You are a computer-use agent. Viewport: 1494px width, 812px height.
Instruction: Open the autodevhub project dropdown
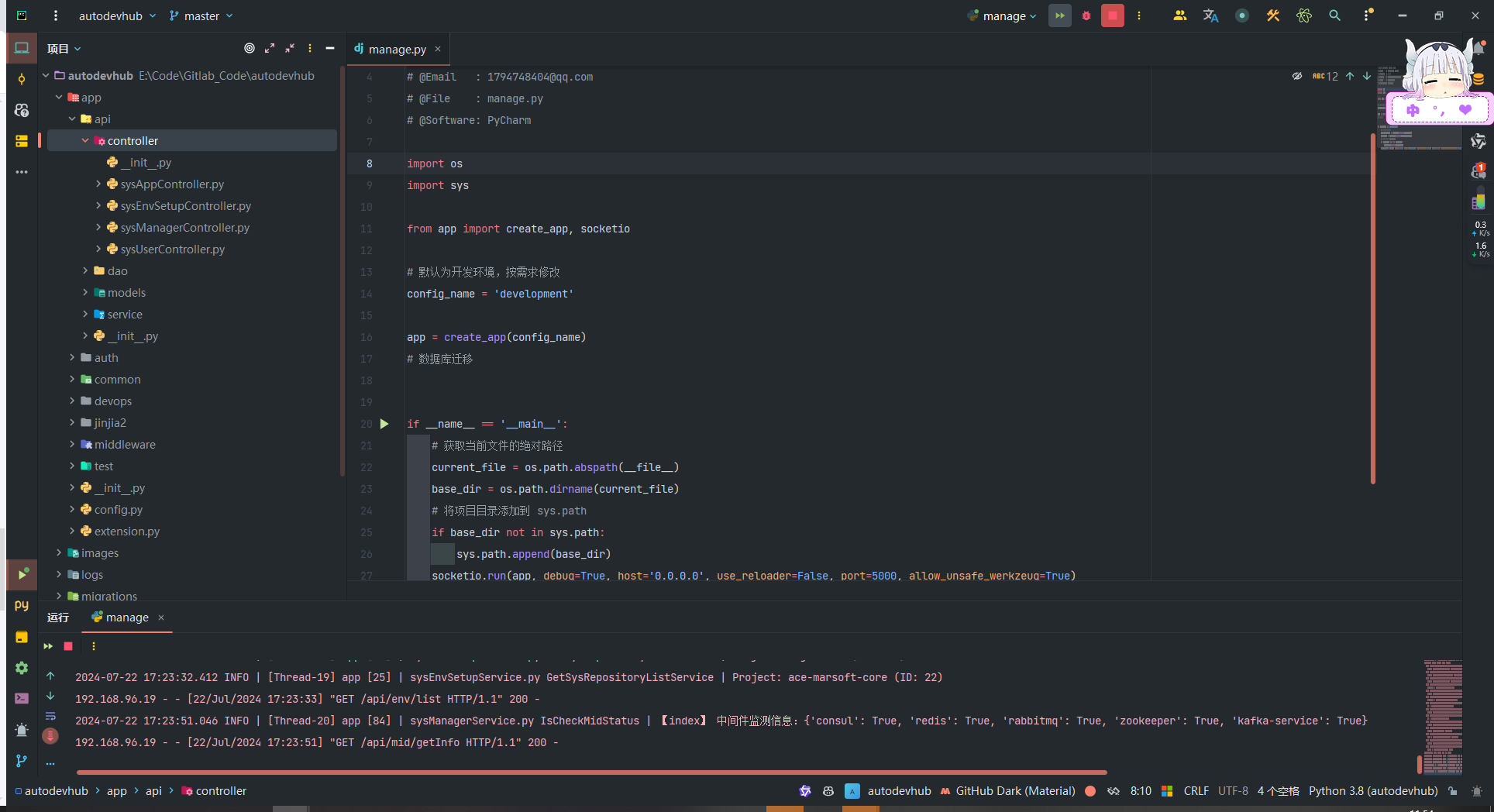(117, 15)
